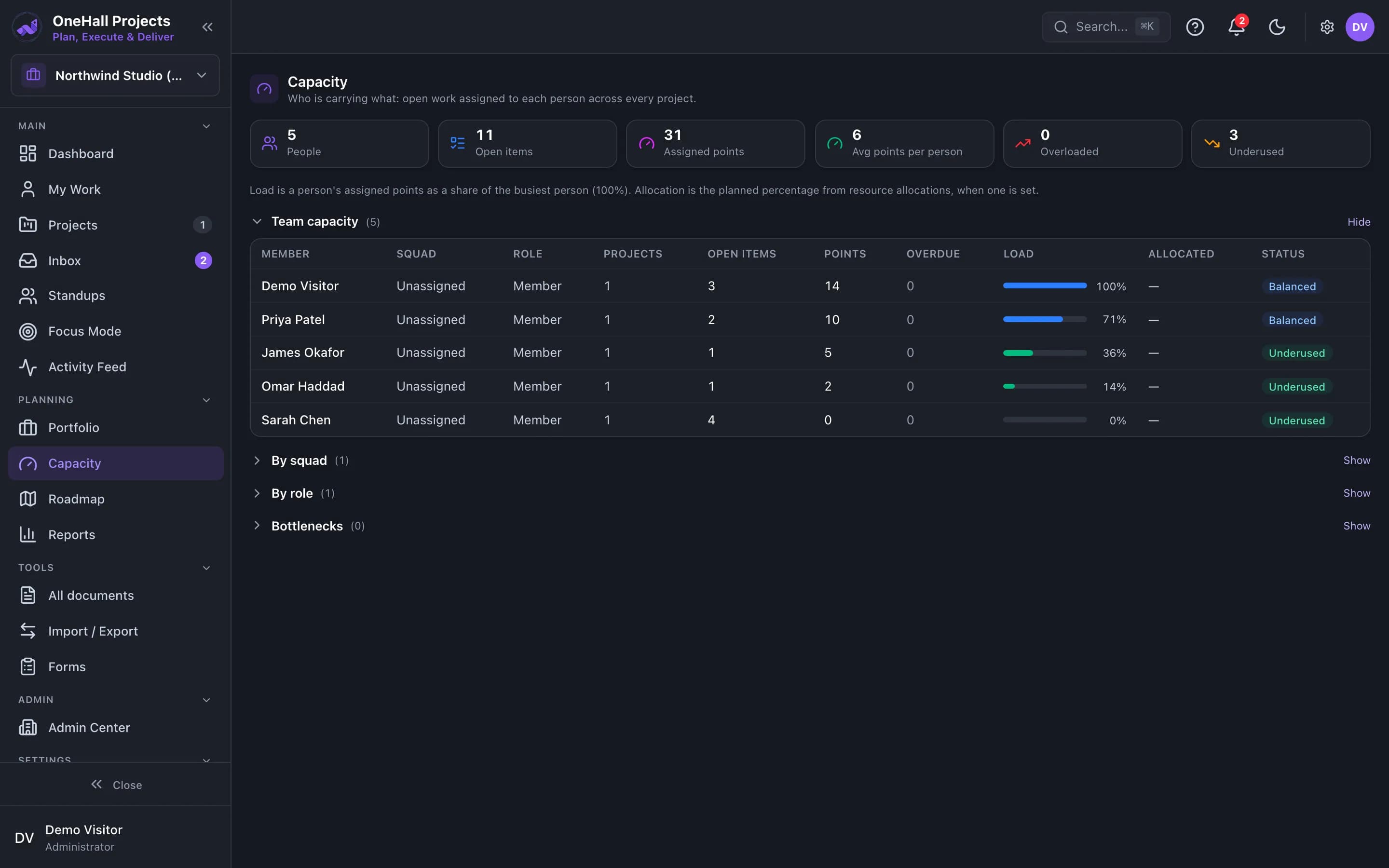The width and height of the screenshot is (1389, 868).
Task: Open settings gear icon in header
Action: point(1326,27)
